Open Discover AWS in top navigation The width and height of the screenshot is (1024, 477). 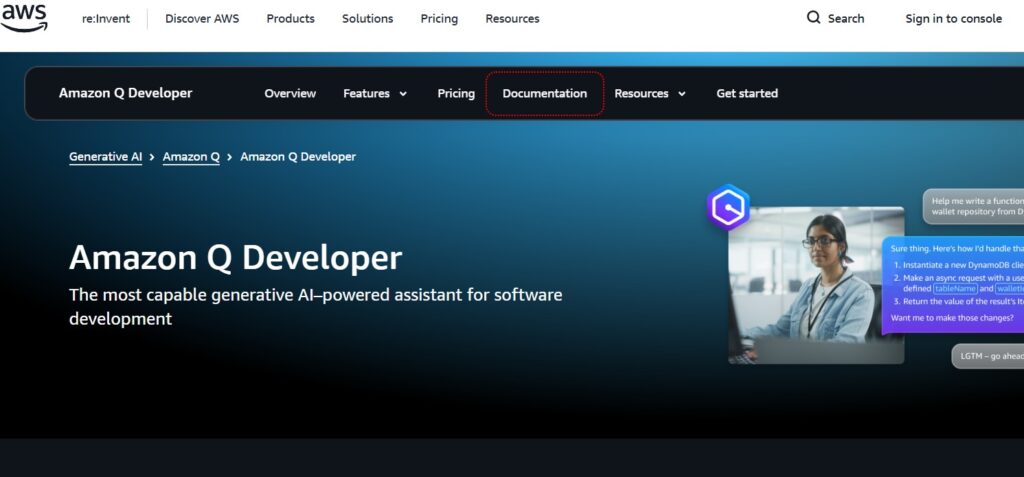coord(202,19)
